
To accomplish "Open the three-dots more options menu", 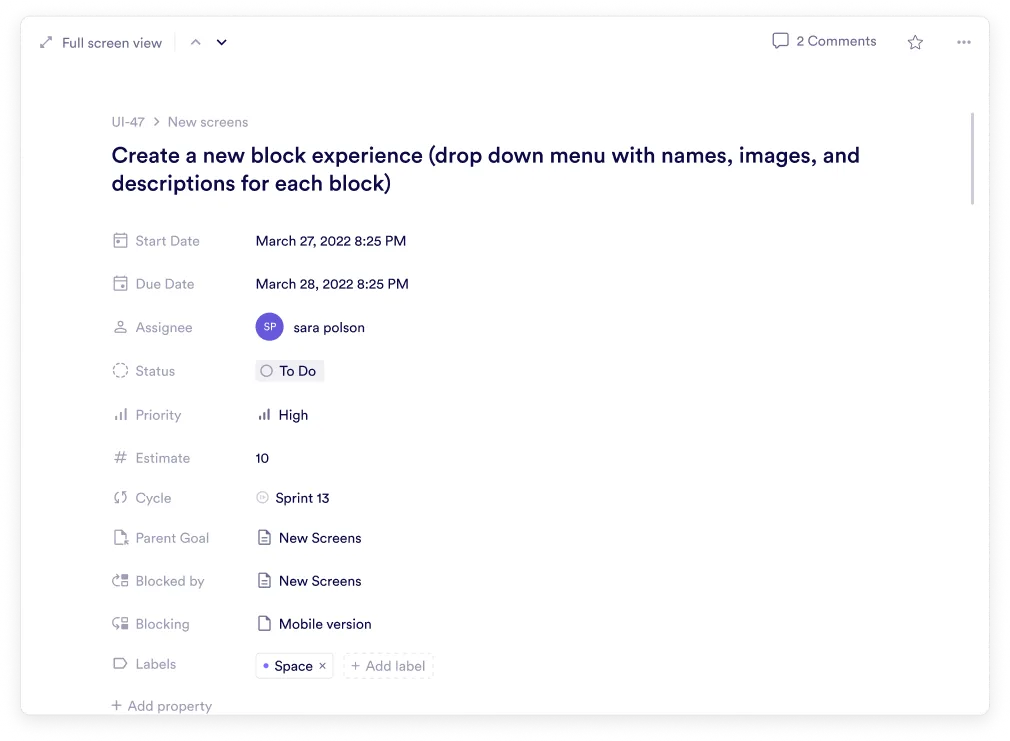I will [963, 42].
